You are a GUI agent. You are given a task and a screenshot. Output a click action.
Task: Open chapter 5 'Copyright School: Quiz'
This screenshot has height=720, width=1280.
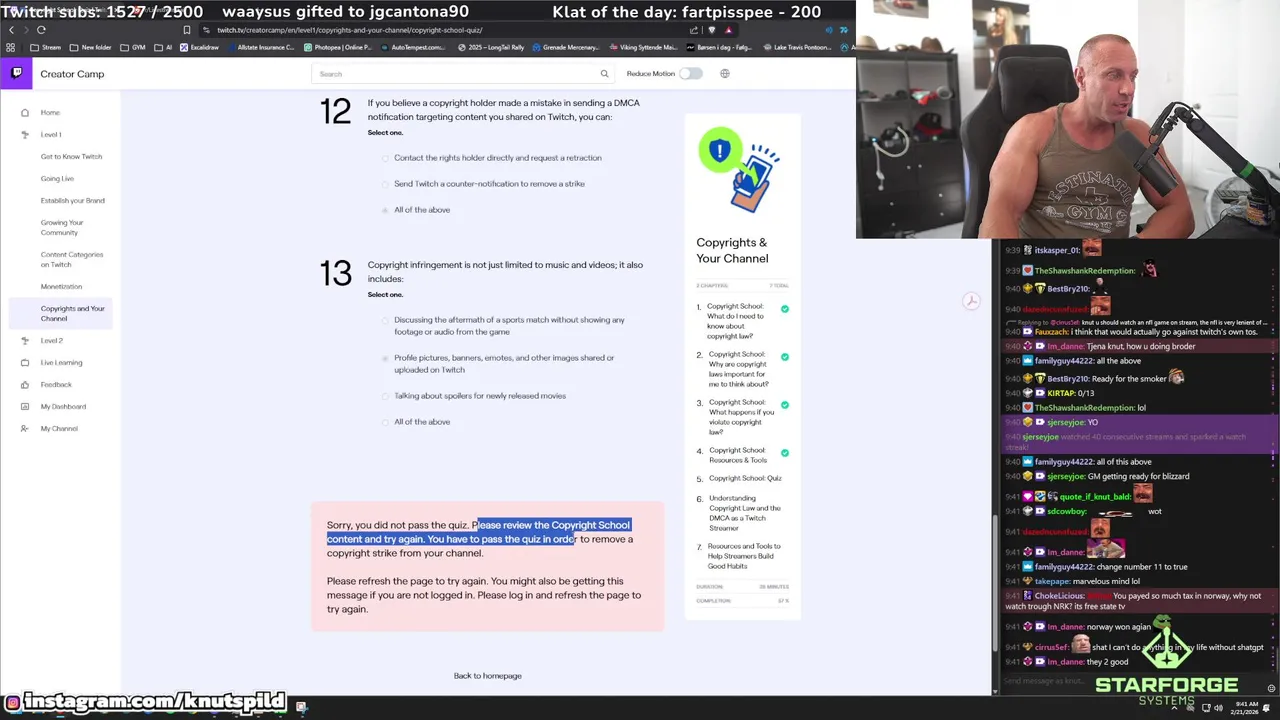tap(745, 478)
